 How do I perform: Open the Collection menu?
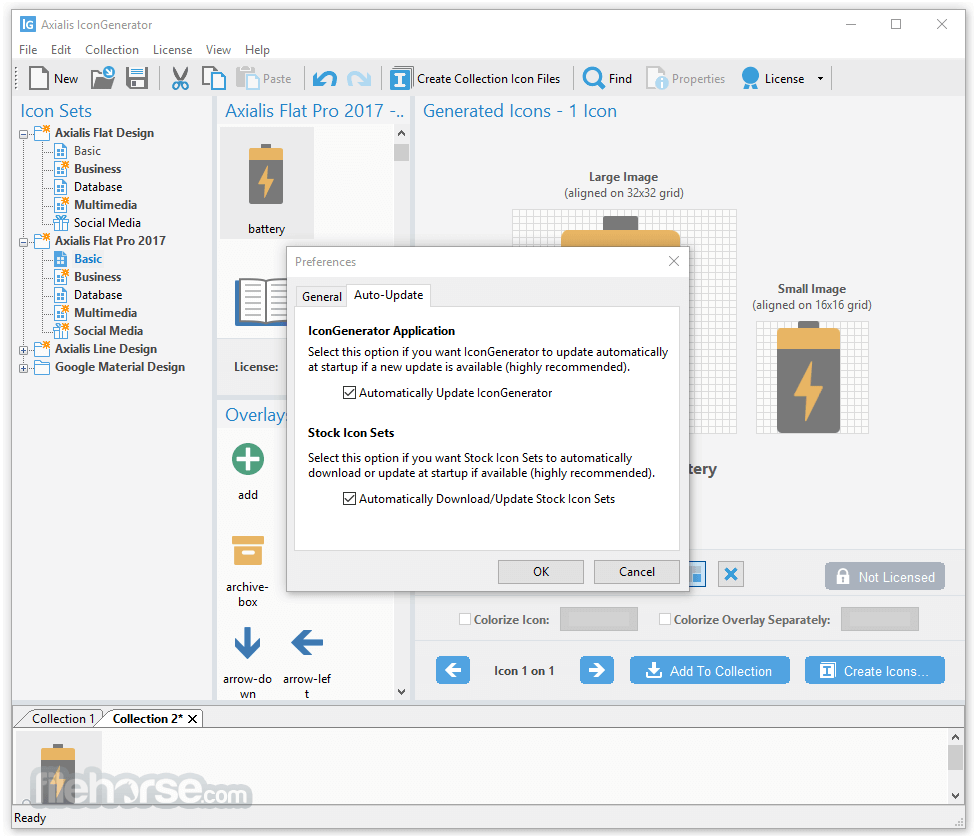point(112,50)
